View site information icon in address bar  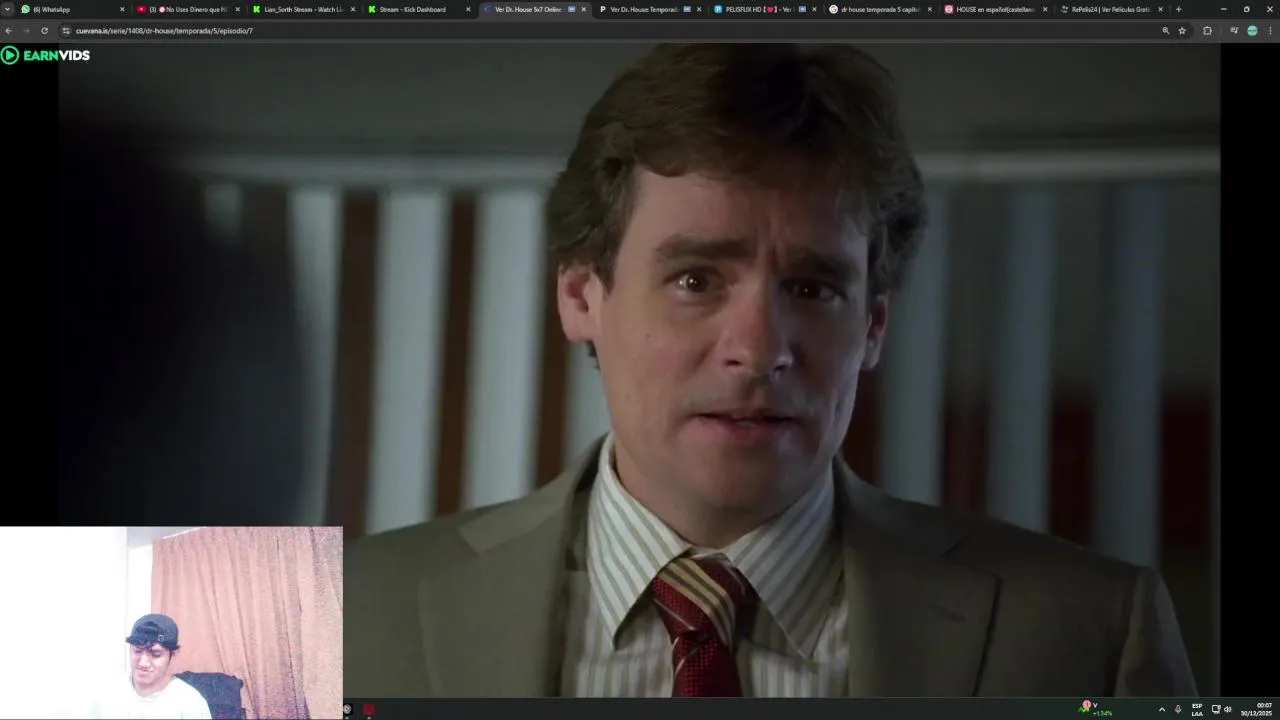(x=66, y=31)
